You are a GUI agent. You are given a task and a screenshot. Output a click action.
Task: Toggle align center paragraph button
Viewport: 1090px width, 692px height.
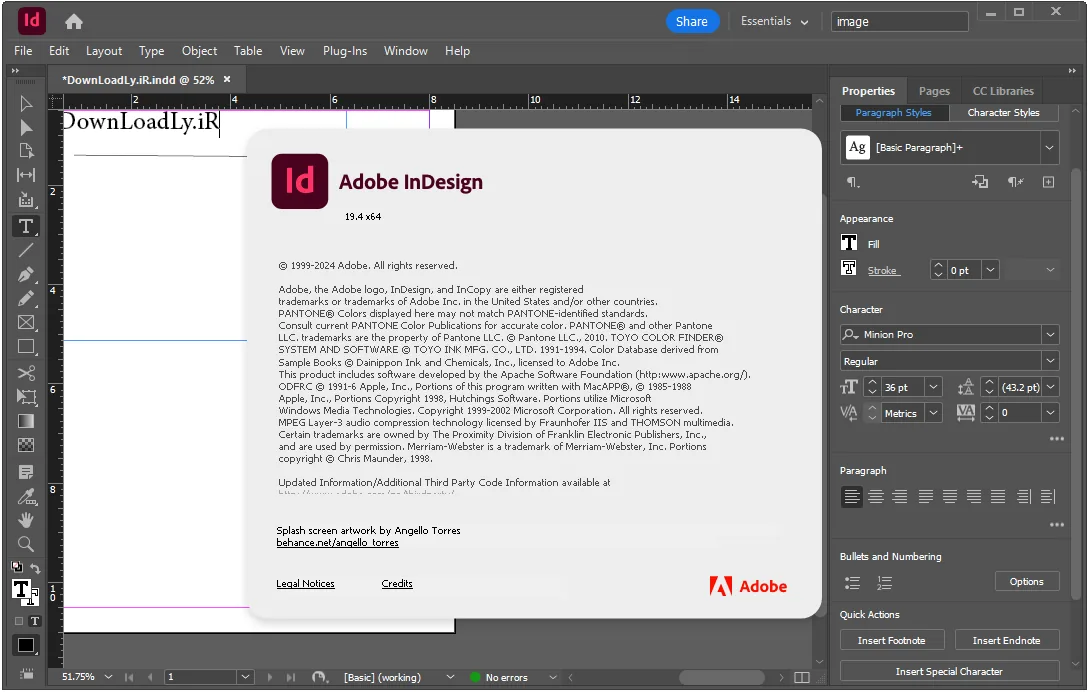(x=876, y=497)
